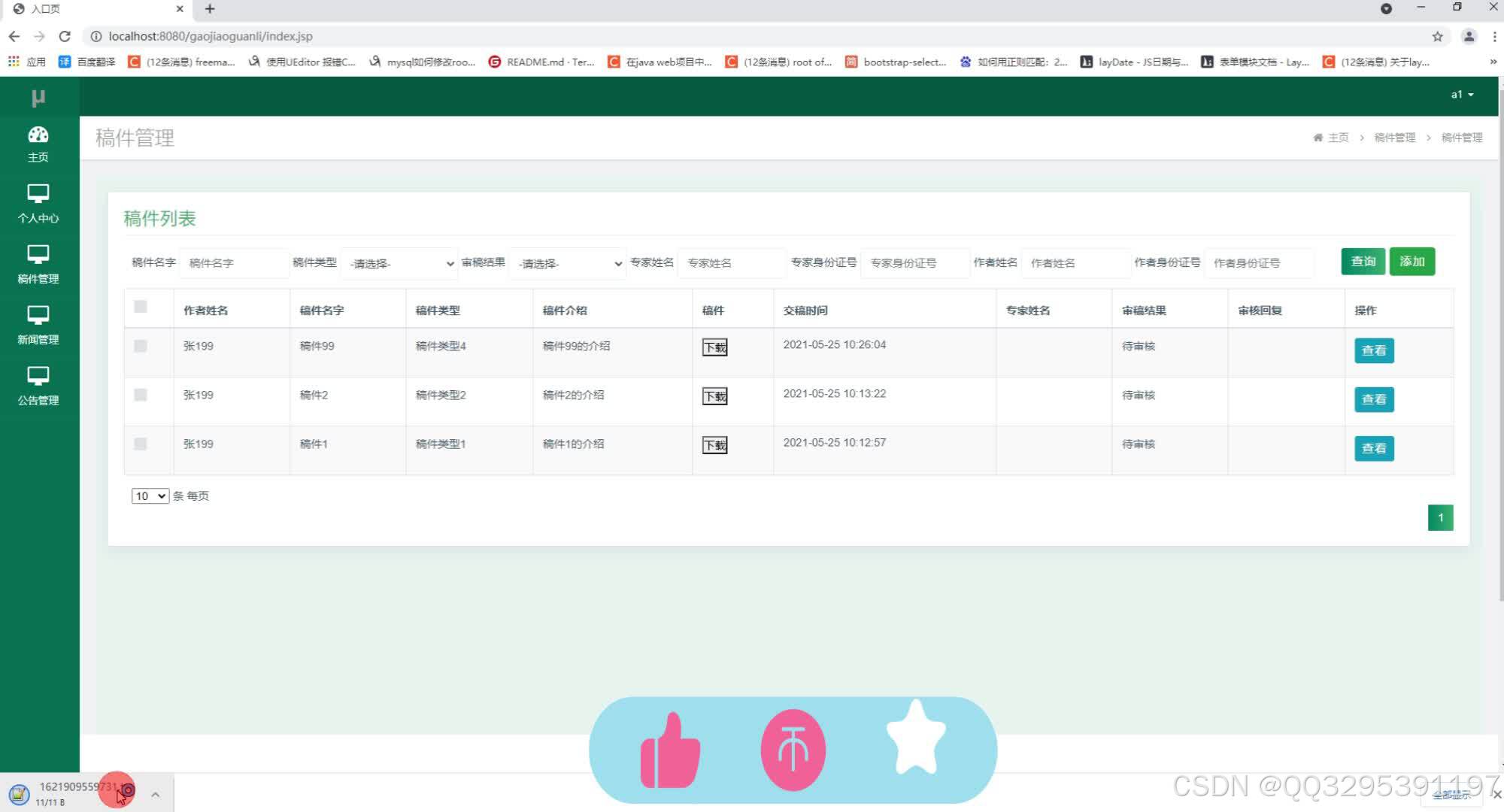Open 稿件管理 in the sidebar
The image size is (1504, 812).
click(x=38, y=265)
